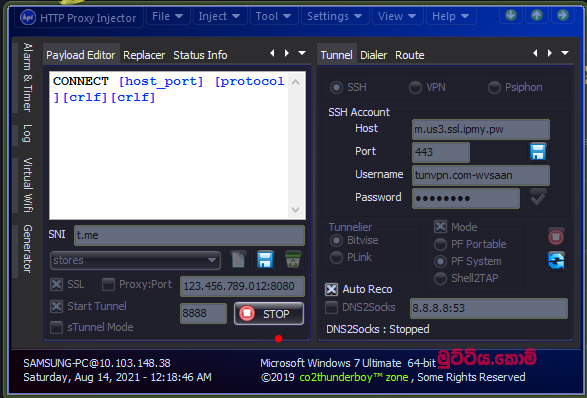The image size is (587, 398).
Task: Click the red stop tunnel icon near Mode
Action: coord(556,237)
